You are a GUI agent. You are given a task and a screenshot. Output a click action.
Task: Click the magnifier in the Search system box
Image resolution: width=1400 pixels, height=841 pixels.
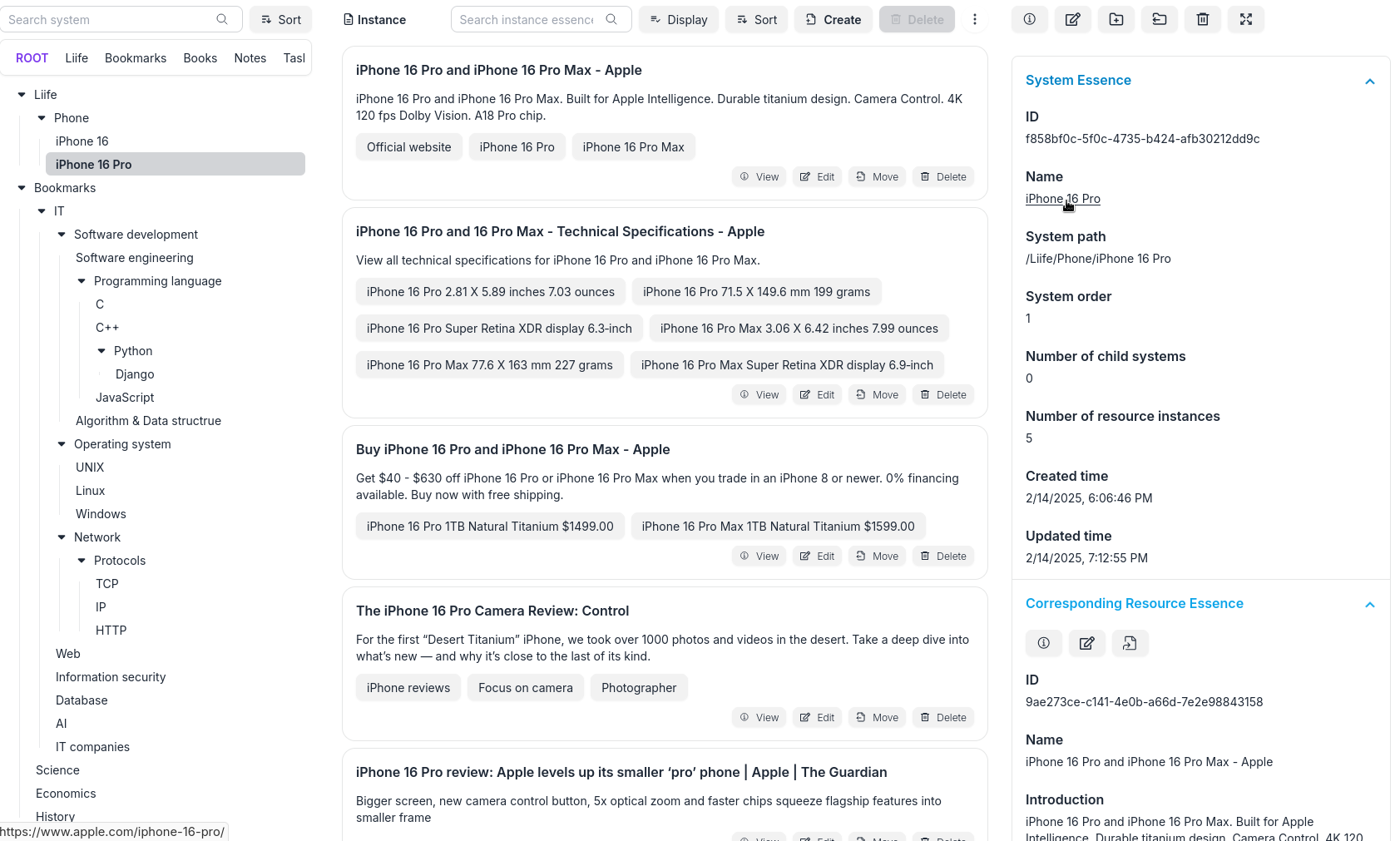222,19
